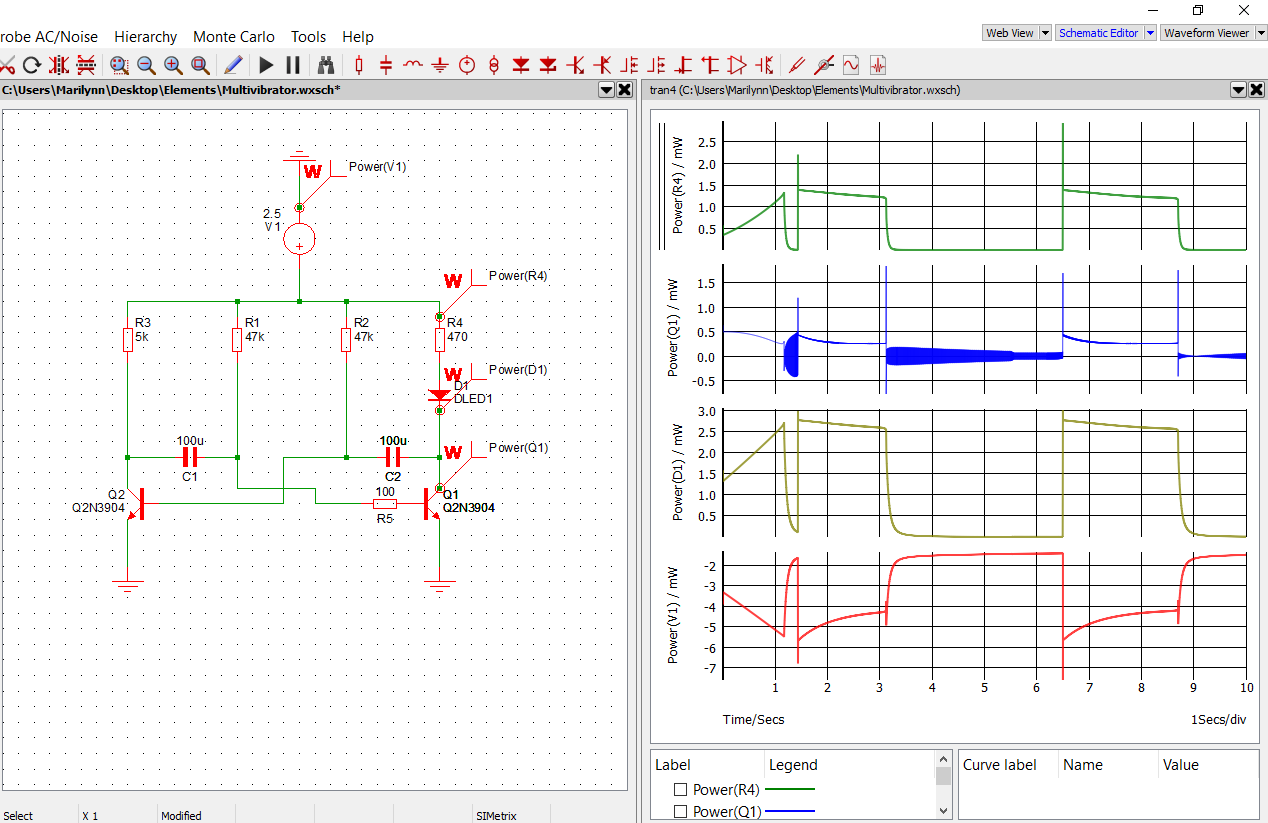Click the Value column header
Viewport: 1268px width, 823px height.
click(x=1180, y=765)
